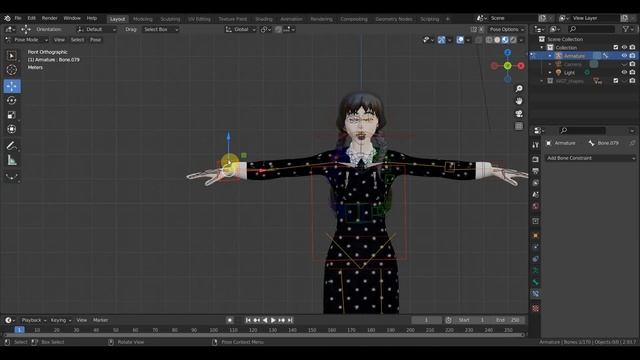The width and height of the screenshot is (640, 360).
Task: Open the Bone Constraint properties tab
Action: pos(536,293)
